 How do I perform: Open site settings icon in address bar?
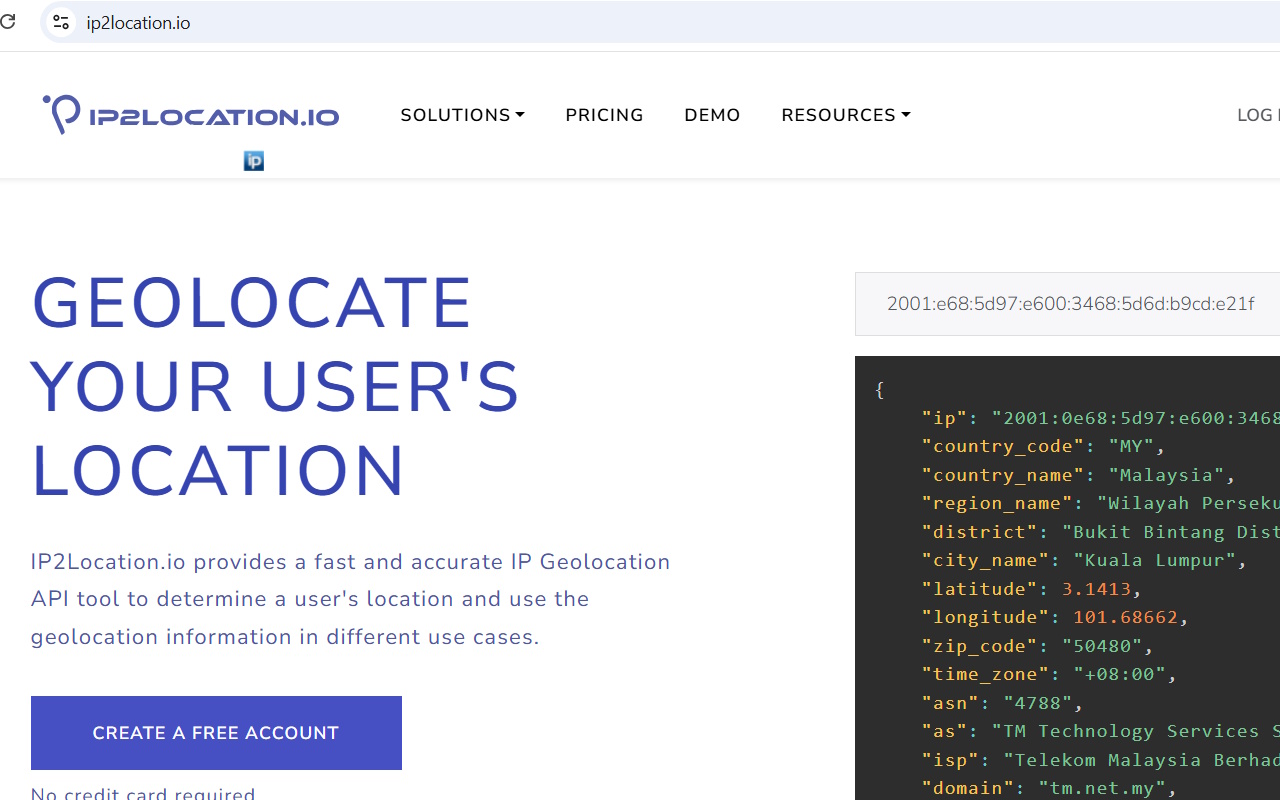point(60,22)
